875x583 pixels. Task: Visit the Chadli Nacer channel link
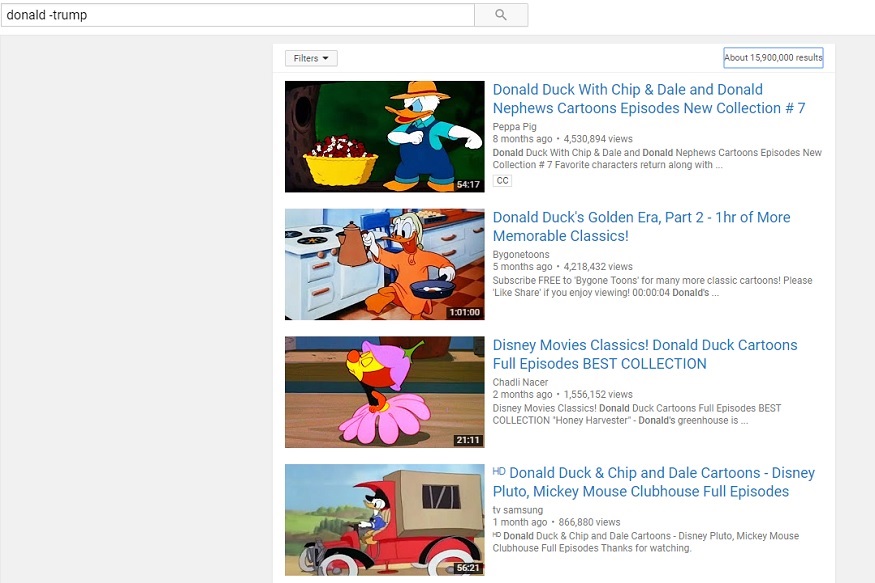pos(520,382)
